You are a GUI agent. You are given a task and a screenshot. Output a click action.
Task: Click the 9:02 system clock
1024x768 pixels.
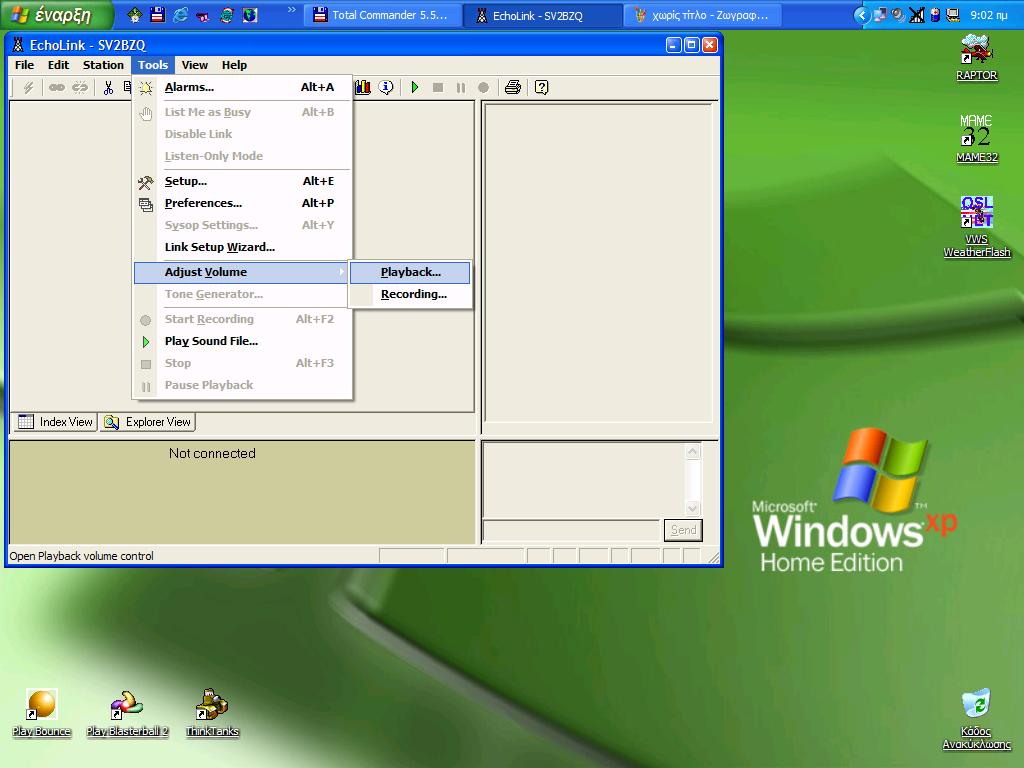tap(989, 15)
